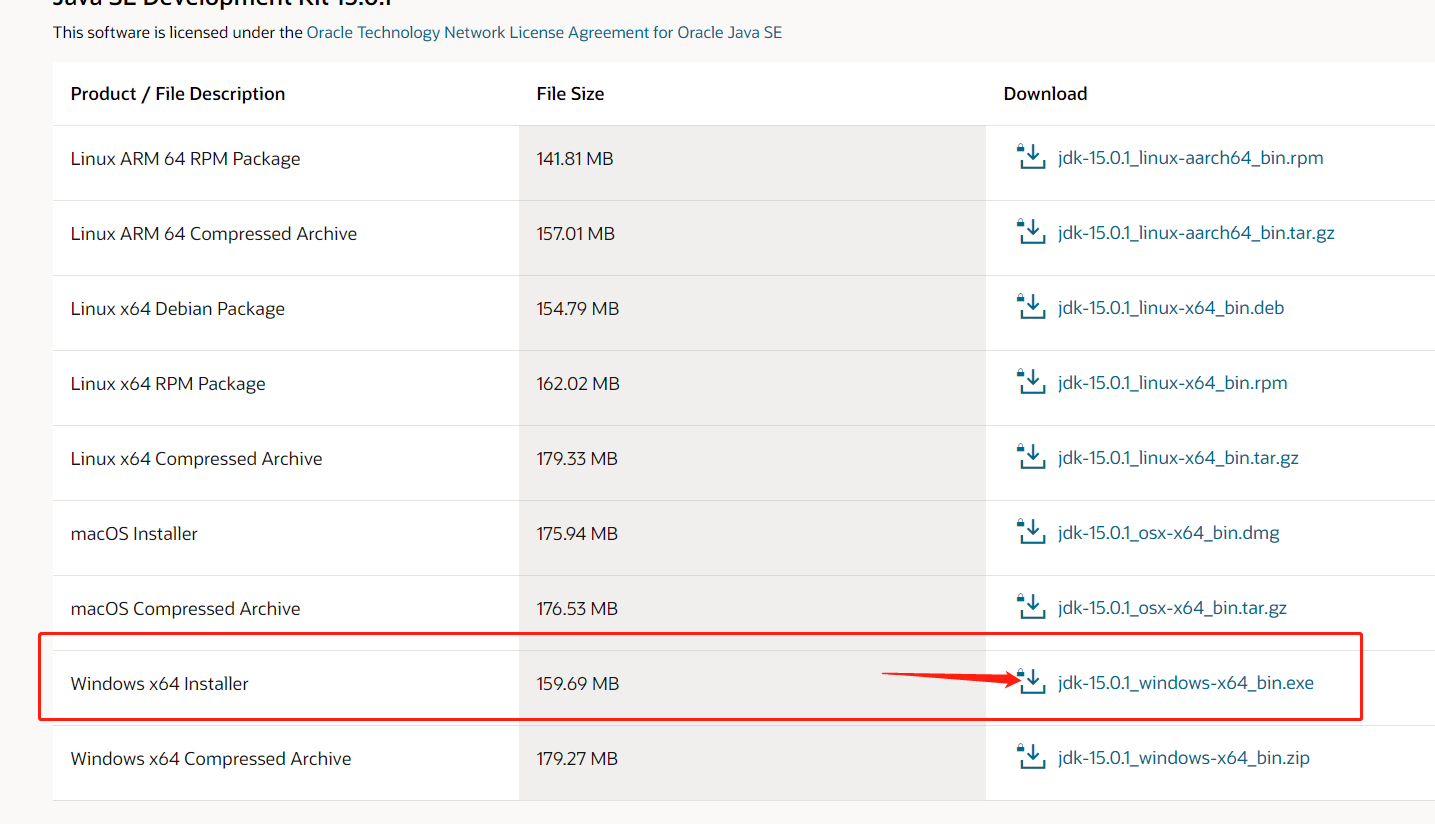Download jdk-15.0.1_windows-x64_bin.exe link
This screenshot has height=824, width=1435.
[x=1186, y=683]
